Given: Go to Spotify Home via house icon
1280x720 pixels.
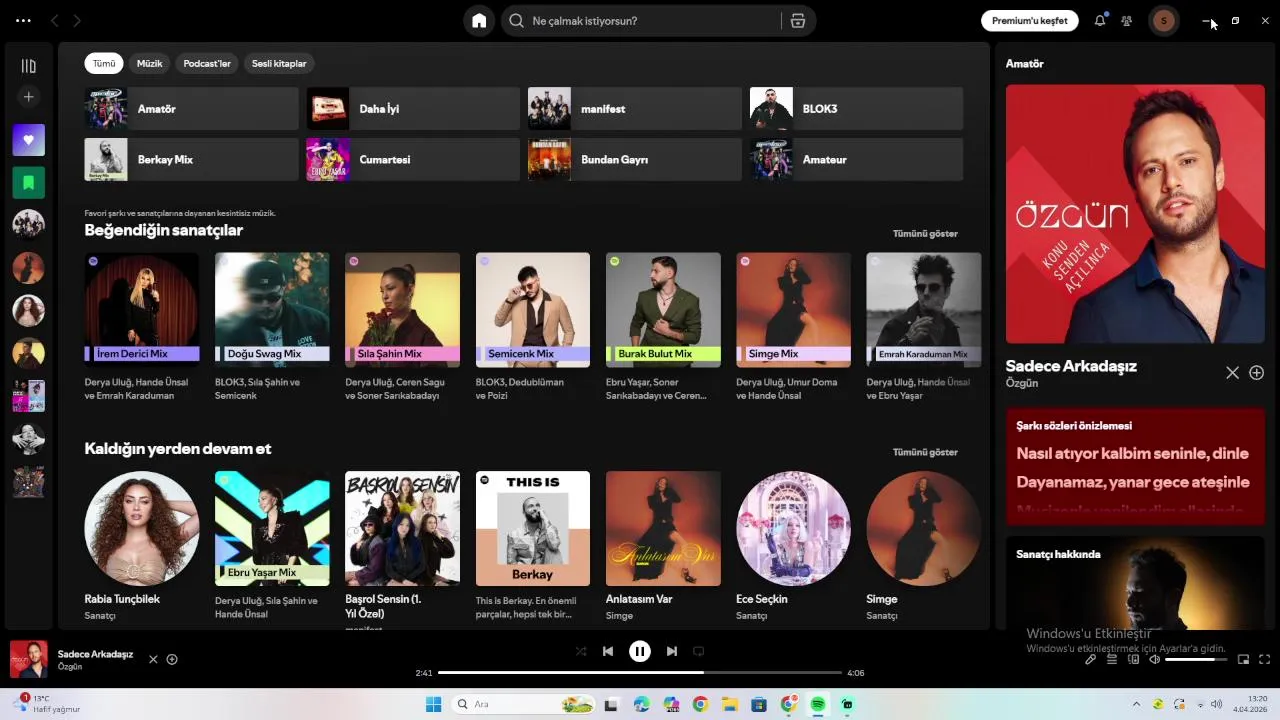Looking at the screenshot, I should tap(479, 21).
